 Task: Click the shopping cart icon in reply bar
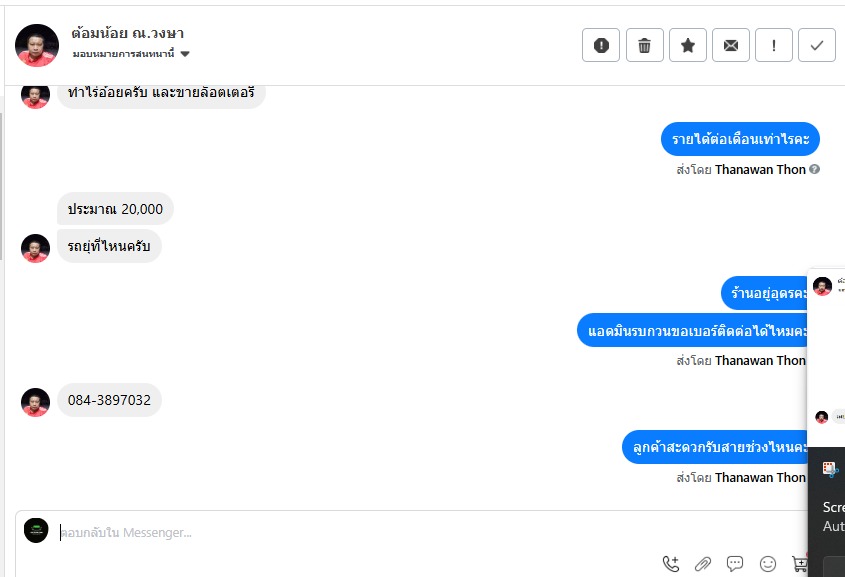[799, 564]
